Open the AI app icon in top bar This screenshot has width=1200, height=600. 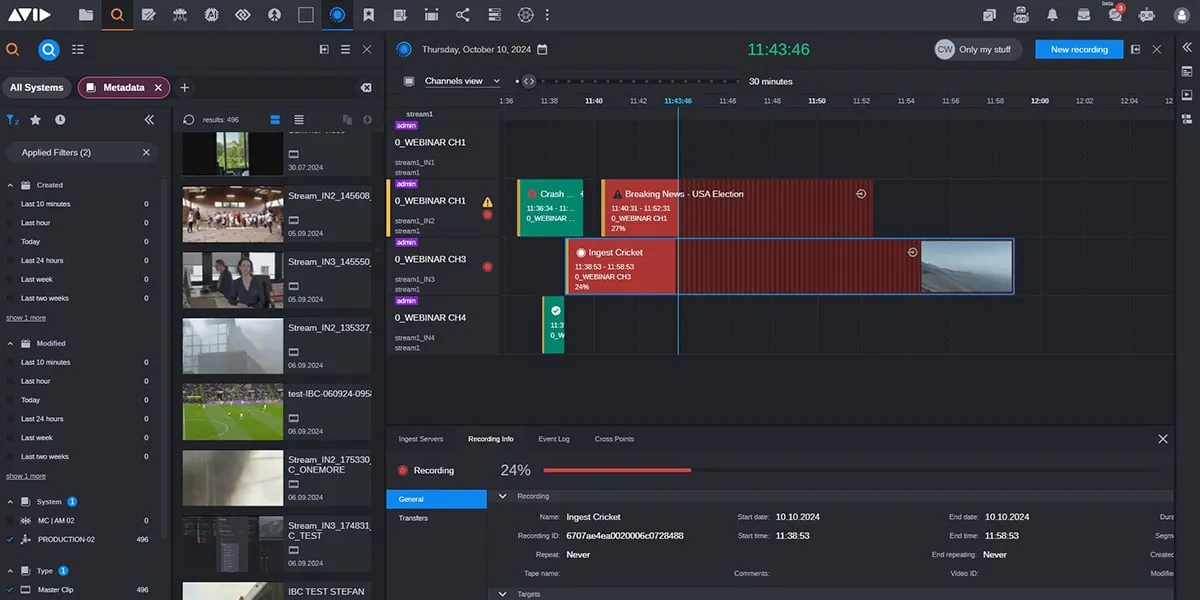tap(211, 15)
